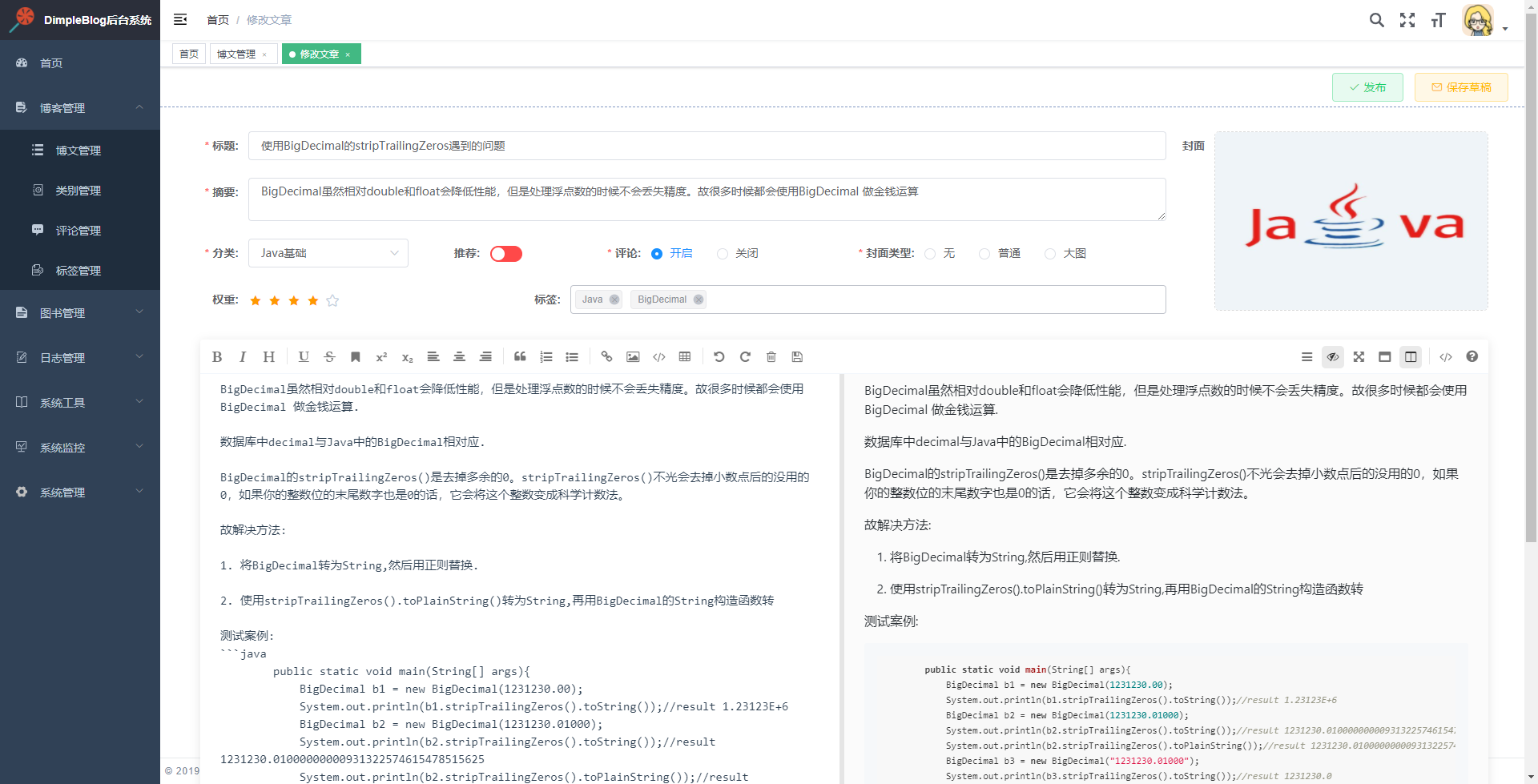
Task: Close the 修改文章 tab
Action: [x=348, y=54]
